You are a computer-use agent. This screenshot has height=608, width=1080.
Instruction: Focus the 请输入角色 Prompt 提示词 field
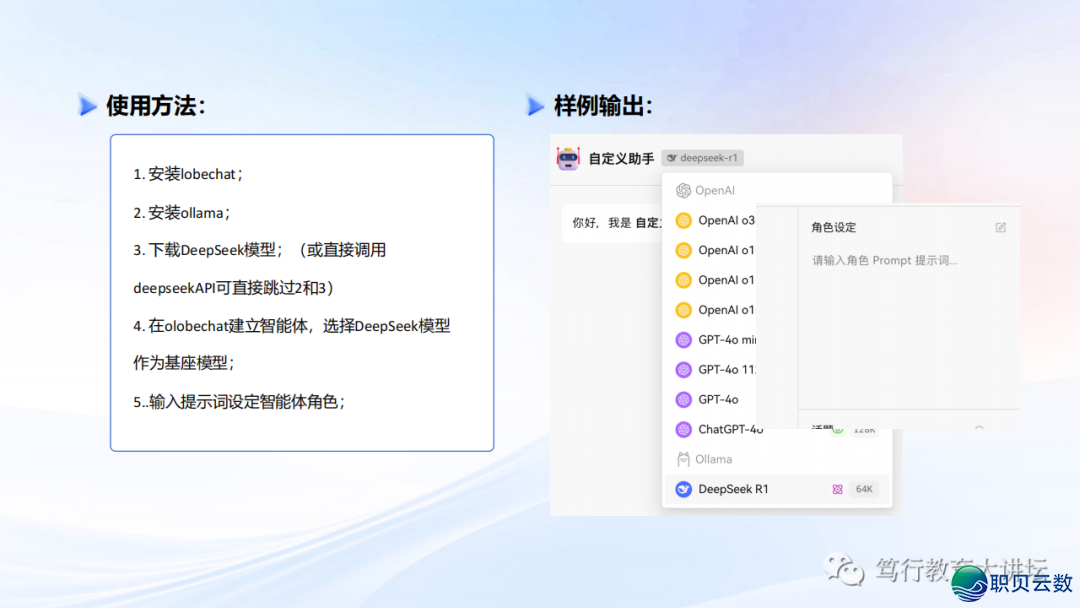885,260
